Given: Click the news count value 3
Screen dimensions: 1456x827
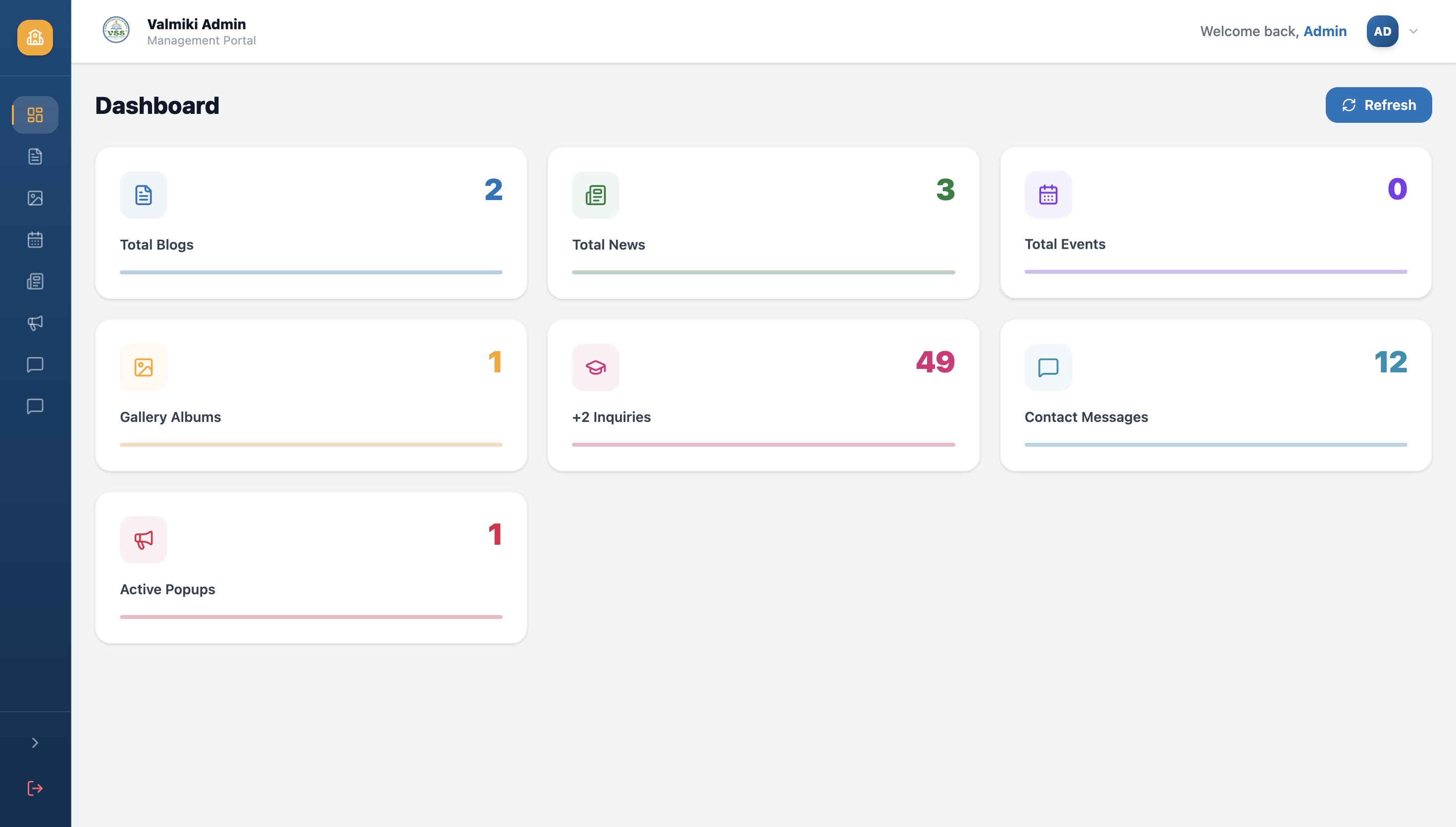Looking at the screenshot, I should tap(945, 190).
